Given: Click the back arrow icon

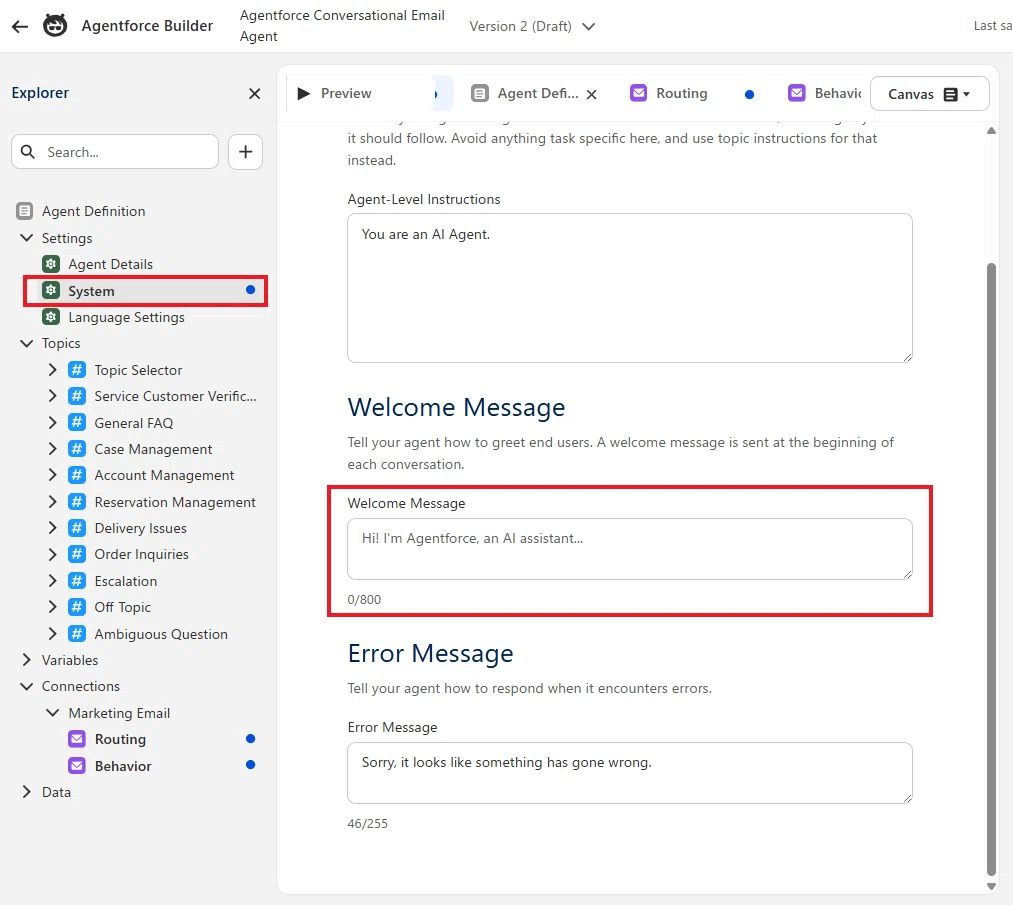Looking at the screenshot, I should 20,26.
